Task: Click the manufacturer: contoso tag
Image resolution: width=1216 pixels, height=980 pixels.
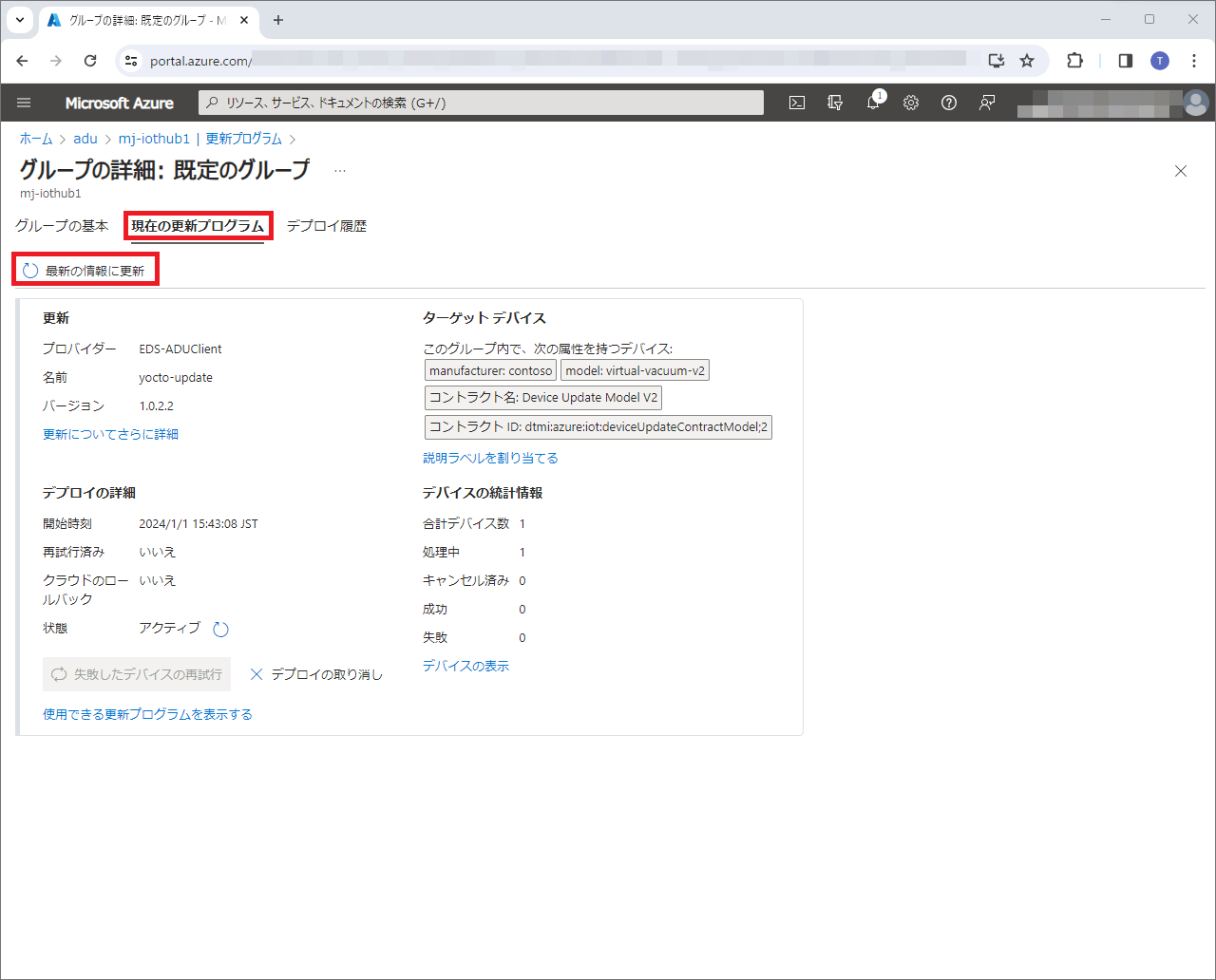Action: point(490,370)
